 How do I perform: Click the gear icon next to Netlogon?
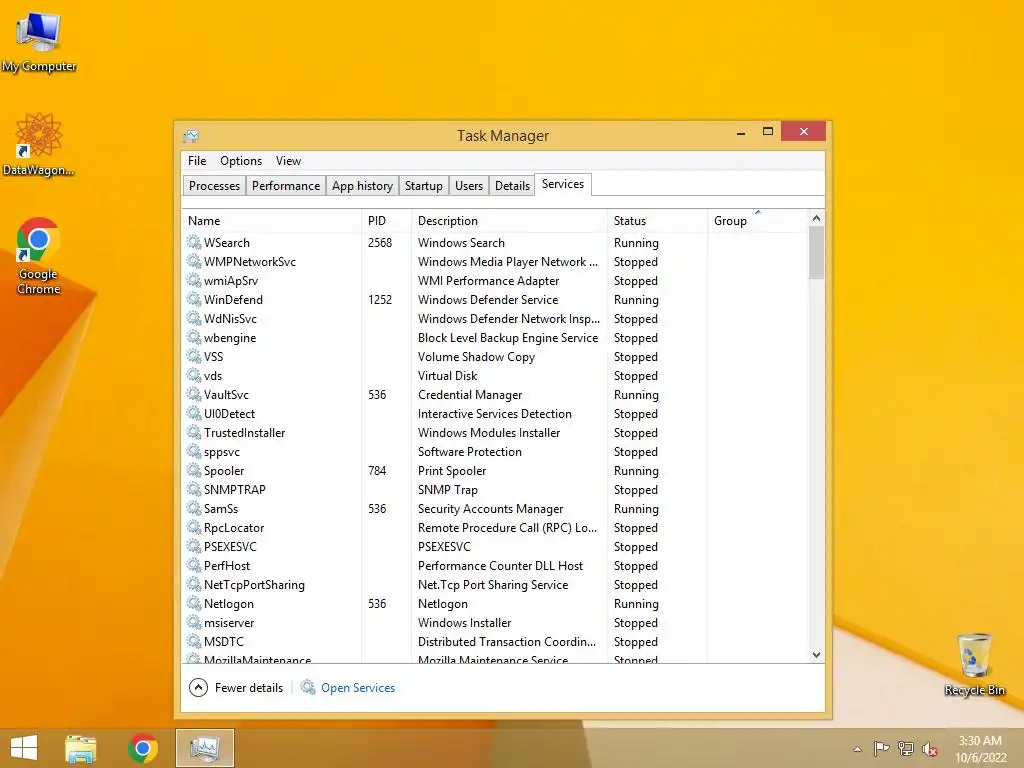pyautogui.click(x=194, y=603)
